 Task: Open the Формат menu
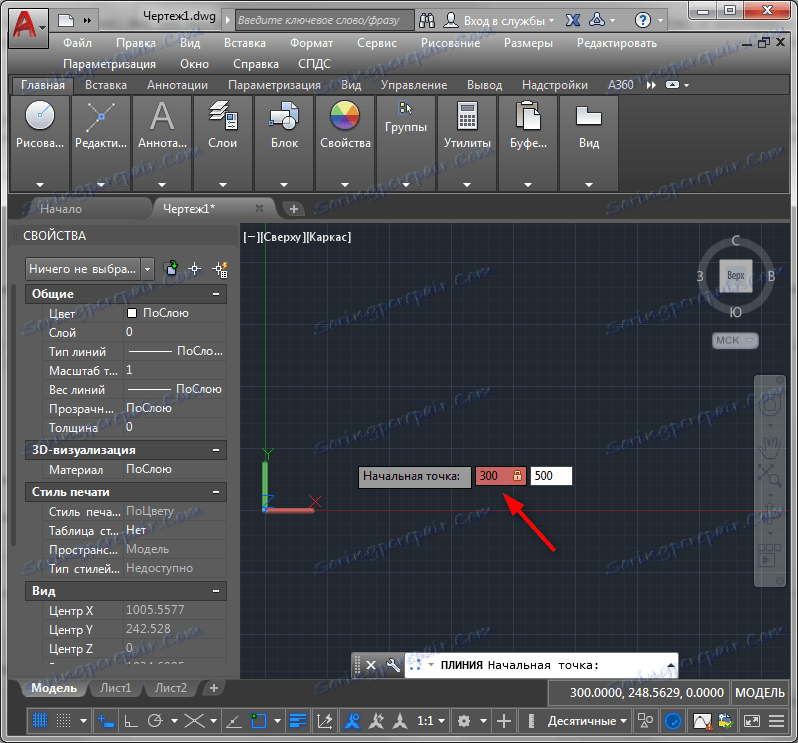pos(311,43)
